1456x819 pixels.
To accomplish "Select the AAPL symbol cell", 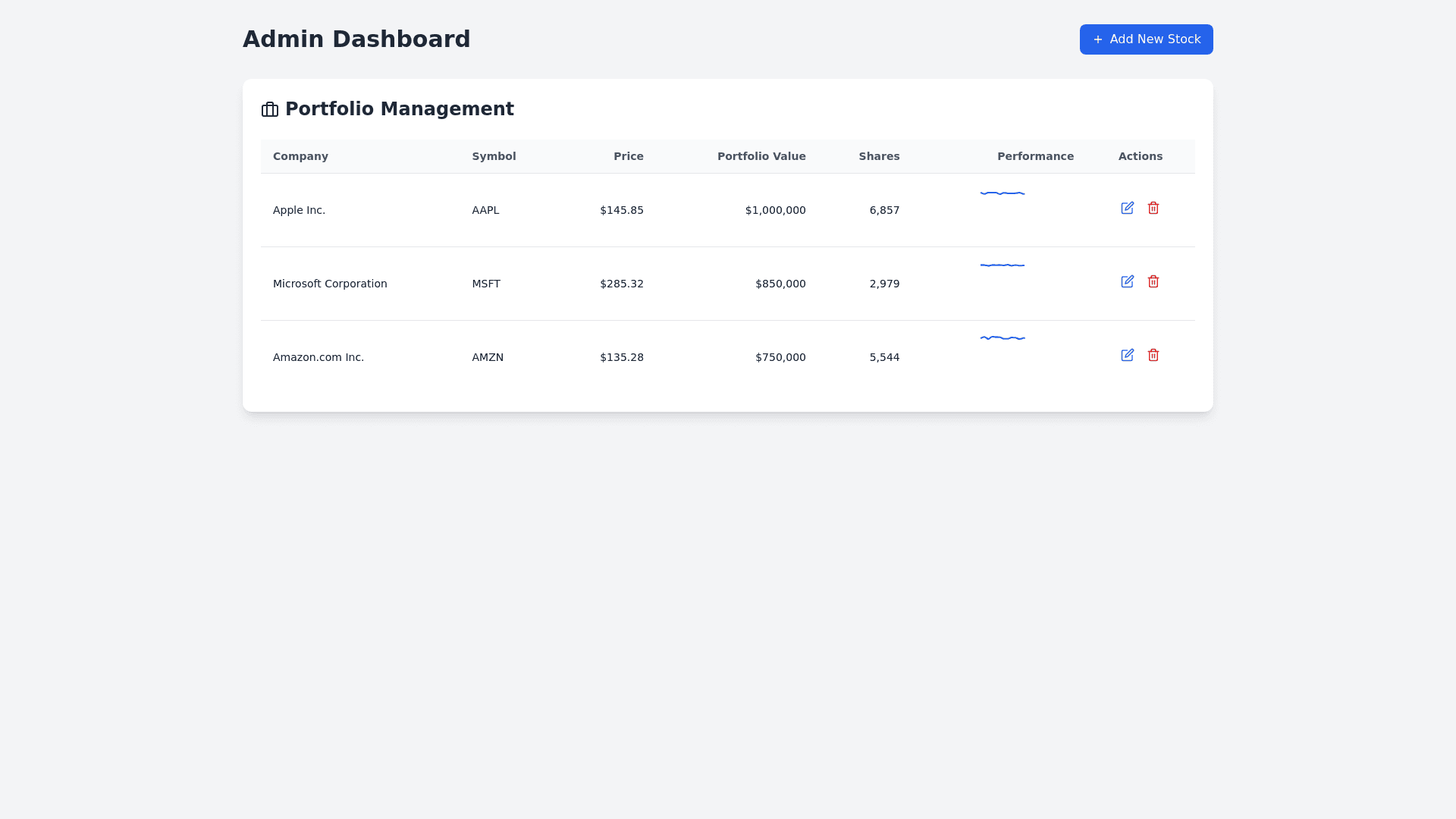I will click(485, 210).
